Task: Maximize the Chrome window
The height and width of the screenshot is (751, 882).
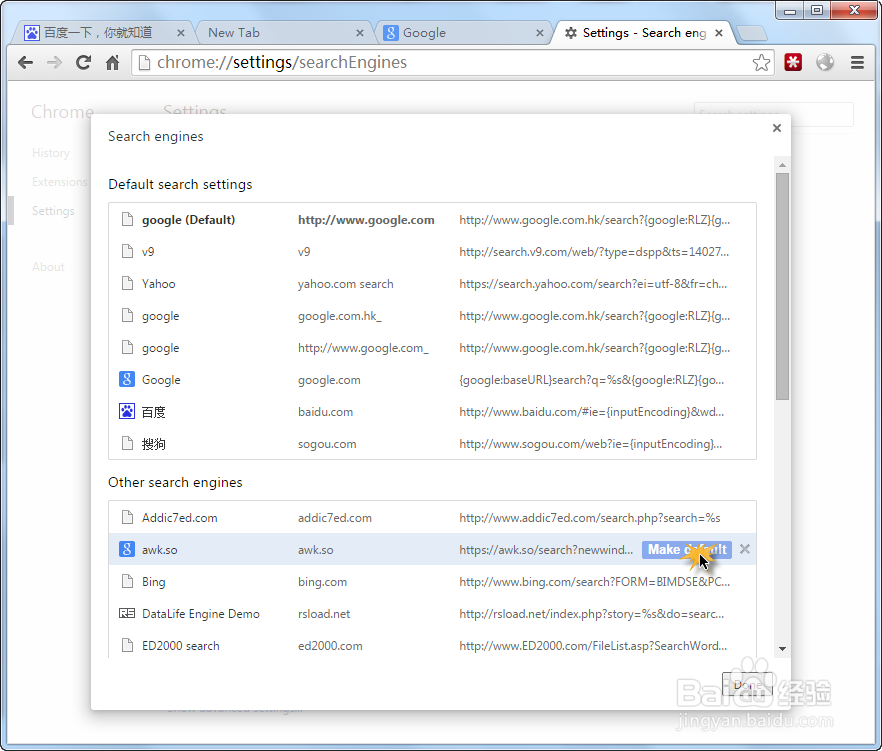Action: point(817,10)
